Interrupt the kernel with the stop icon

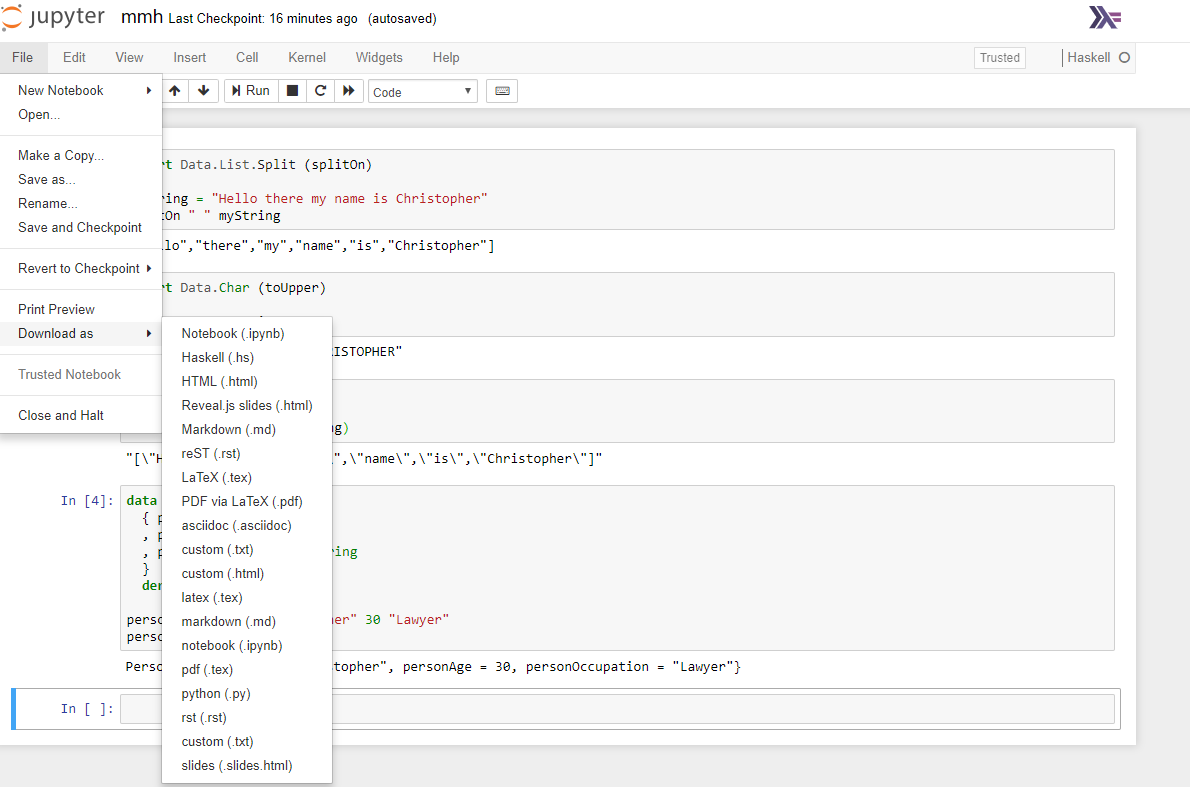pos(292,91)
